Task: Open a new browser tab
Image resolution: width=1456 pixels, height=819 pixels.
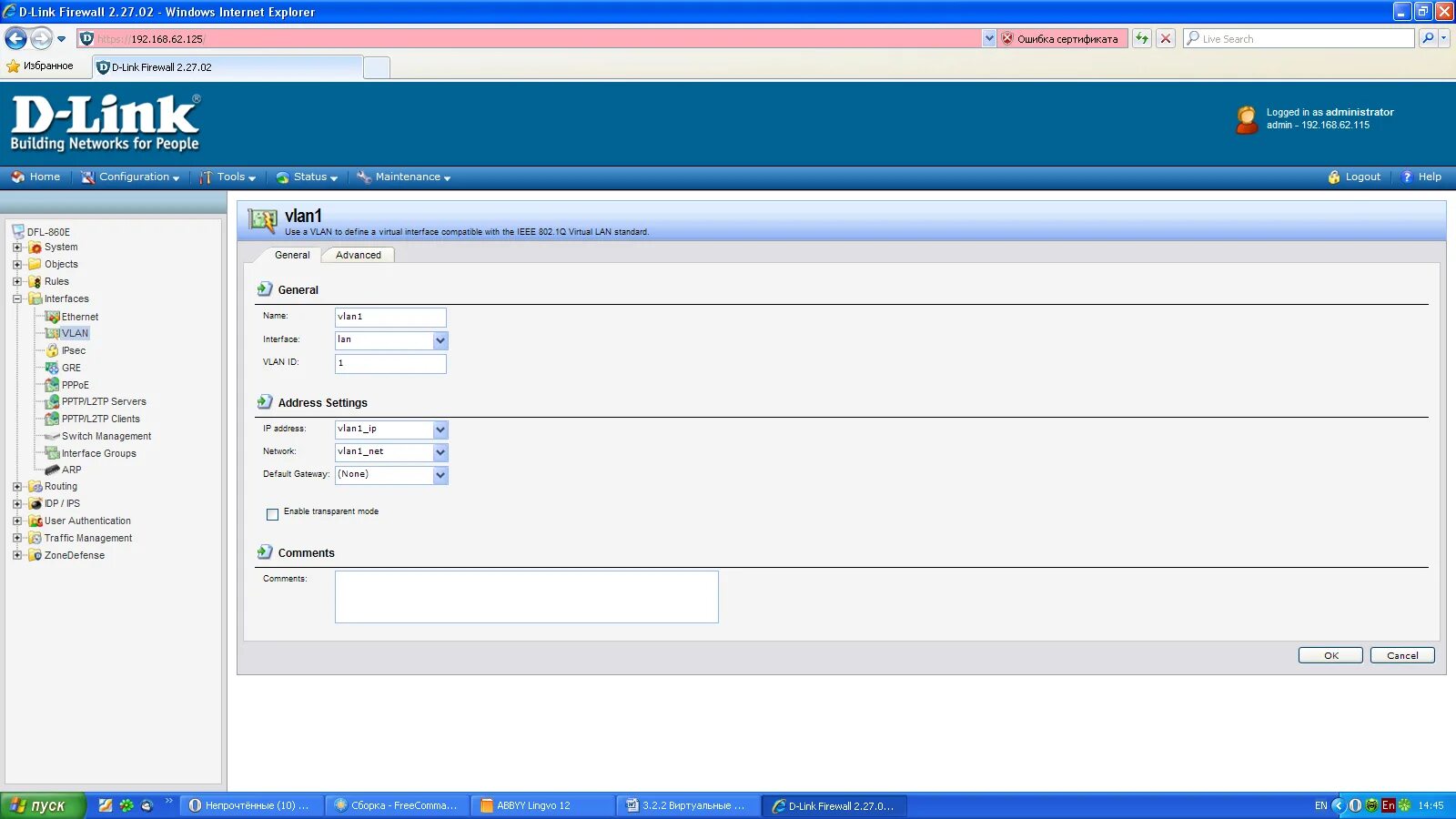Action: [x=377, y=67]
